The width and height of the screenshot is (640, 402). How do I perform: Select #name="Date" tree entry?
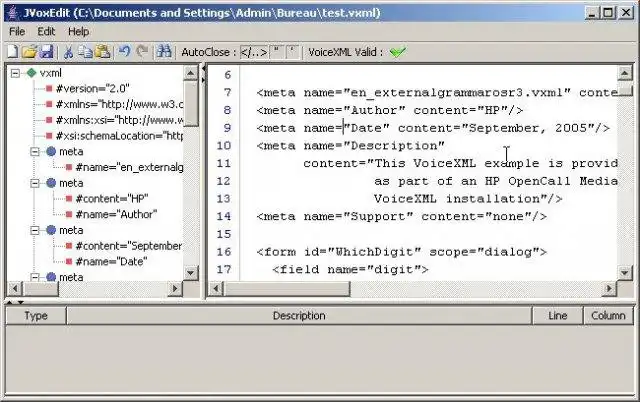click(x=111, y=262)
